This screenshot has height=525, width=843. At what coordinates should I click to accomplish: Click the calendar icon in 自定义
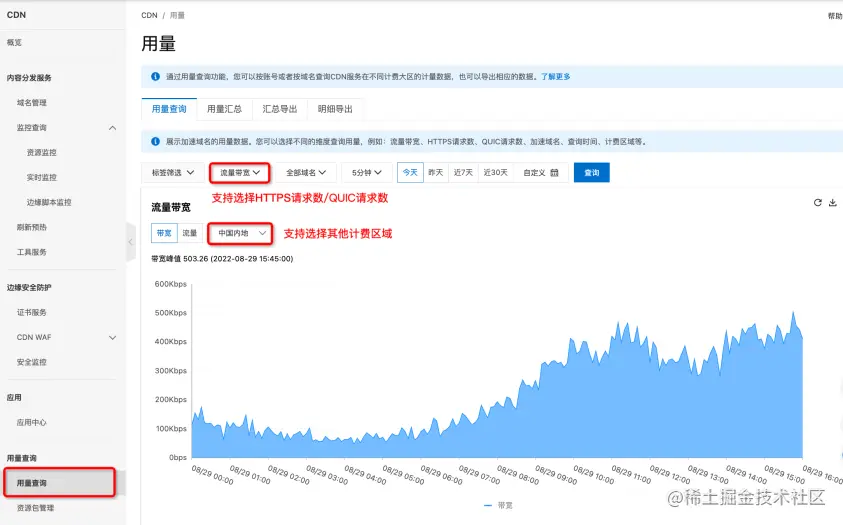pyautogui.click(x=554, y=172)
